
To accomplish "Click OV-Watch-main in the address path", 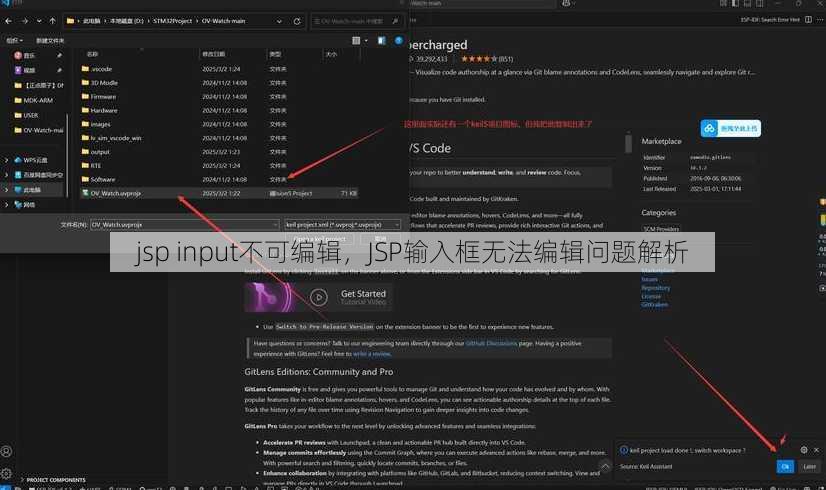I will (223, 21).
